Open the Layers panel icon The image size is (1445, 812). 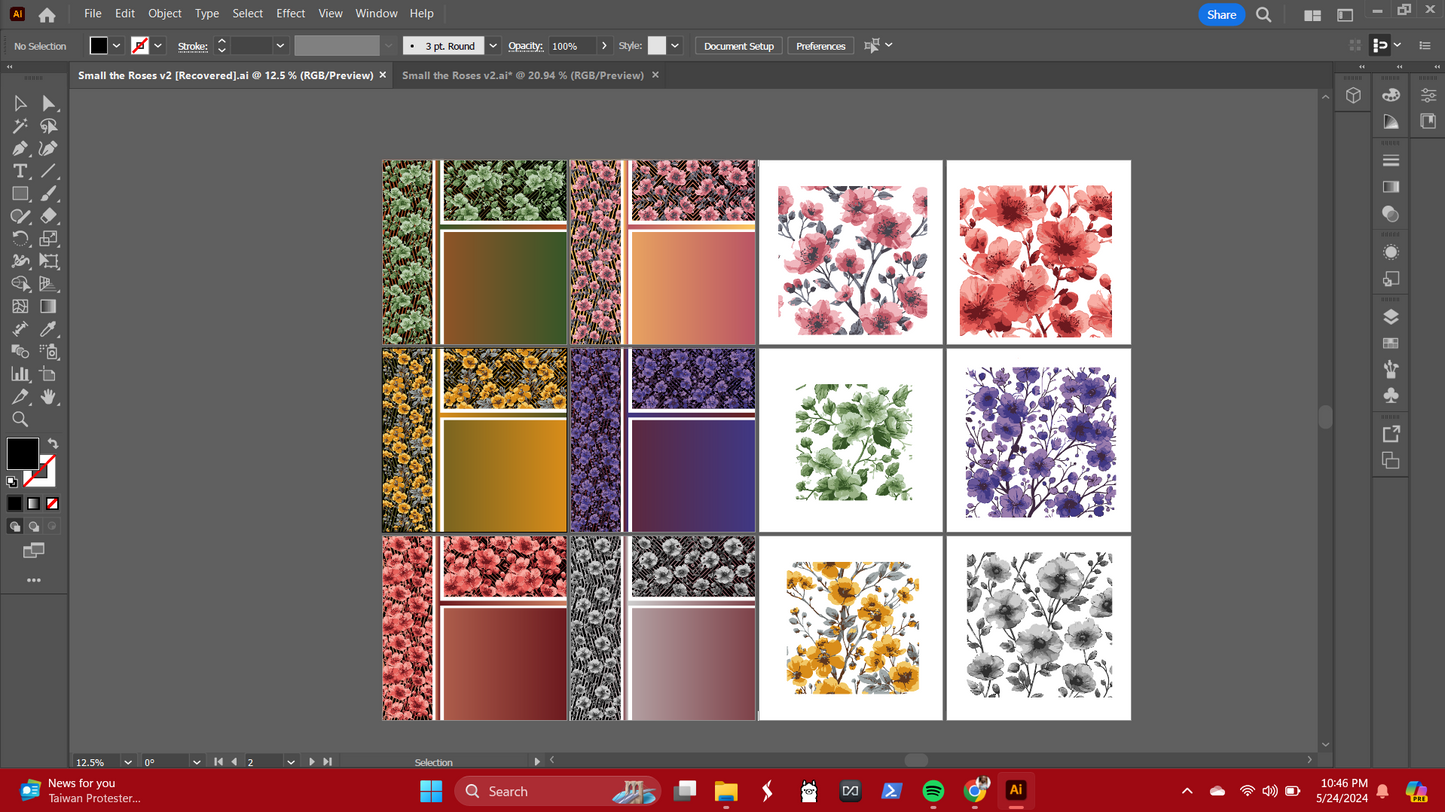coord(1390,317)
